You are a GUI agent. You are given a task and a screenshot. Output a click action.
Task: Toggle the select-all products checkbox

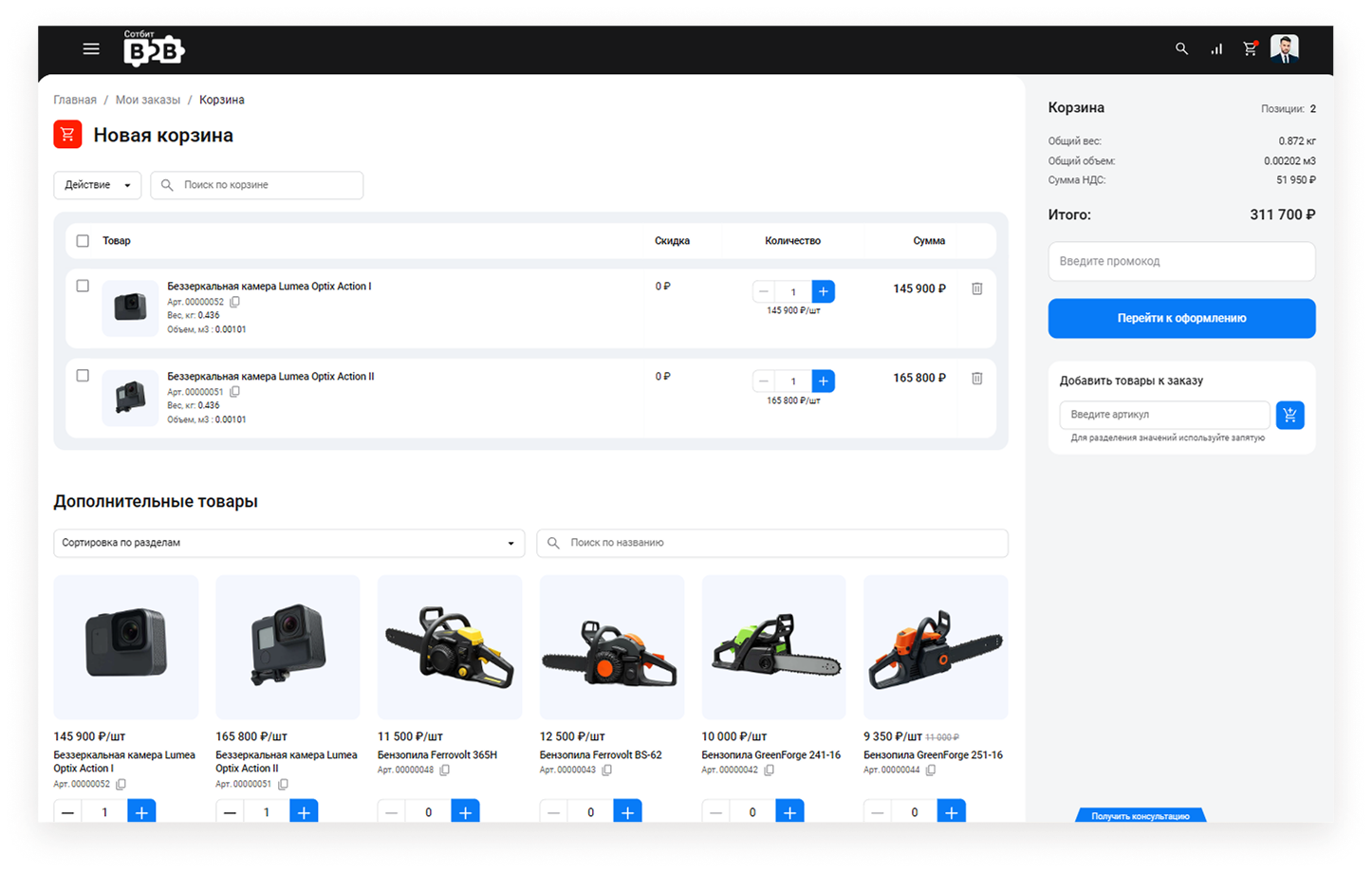(83, 241)
